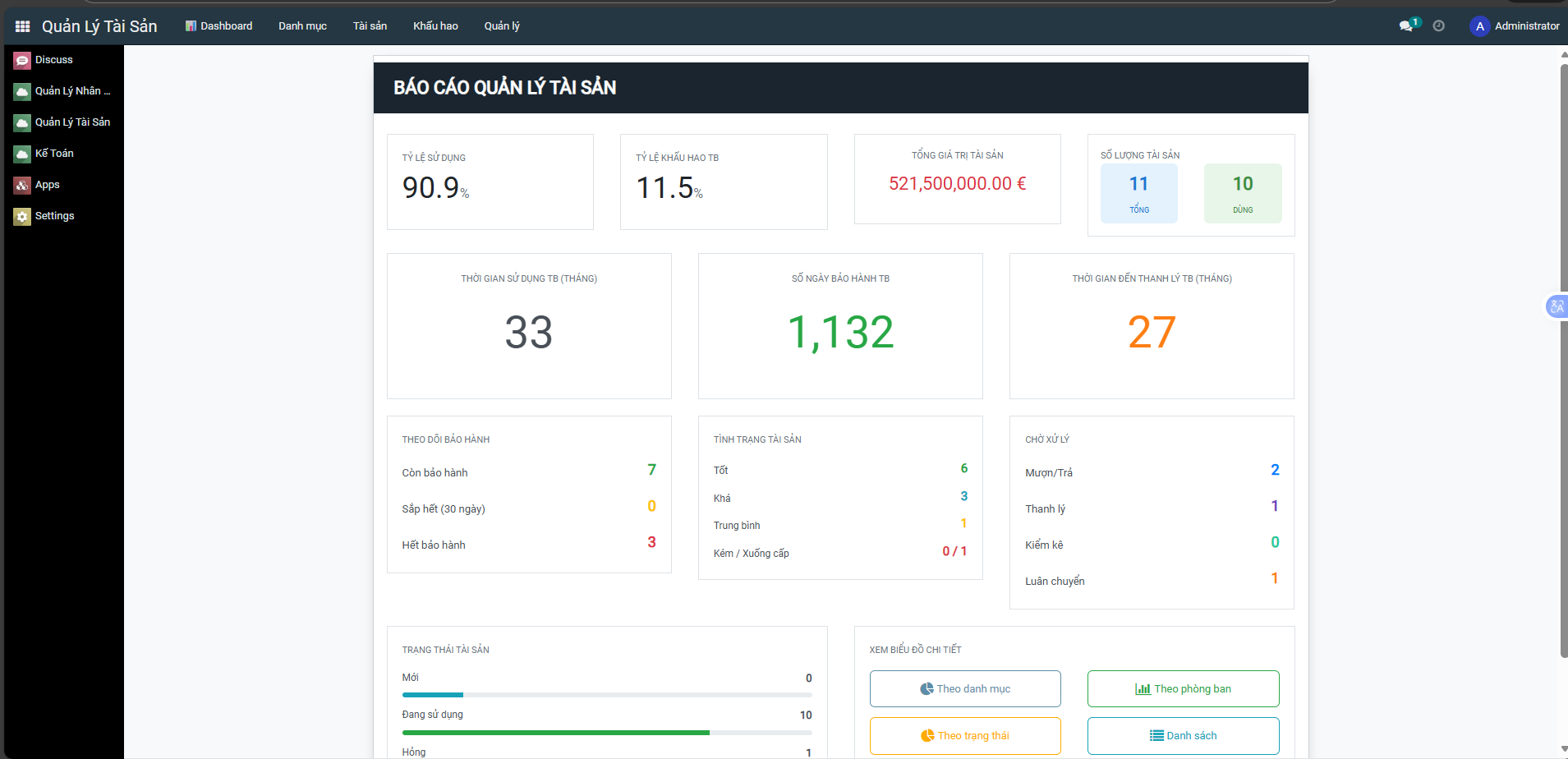Click the Trung bình condition row
1568x759 pixels.
840,525
